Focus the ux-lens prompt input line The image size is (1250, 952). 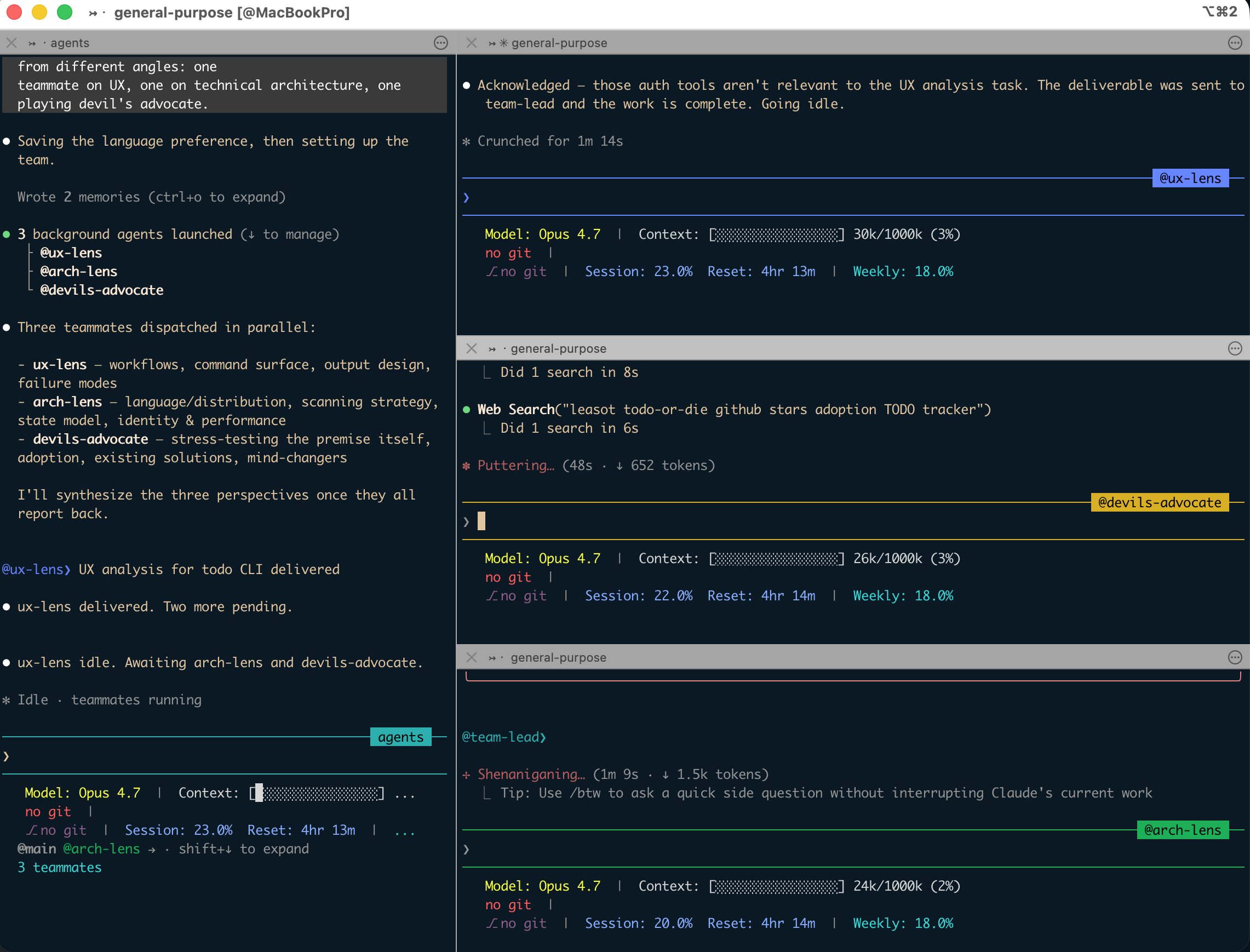pyautogui.click(x=853, y=197)
